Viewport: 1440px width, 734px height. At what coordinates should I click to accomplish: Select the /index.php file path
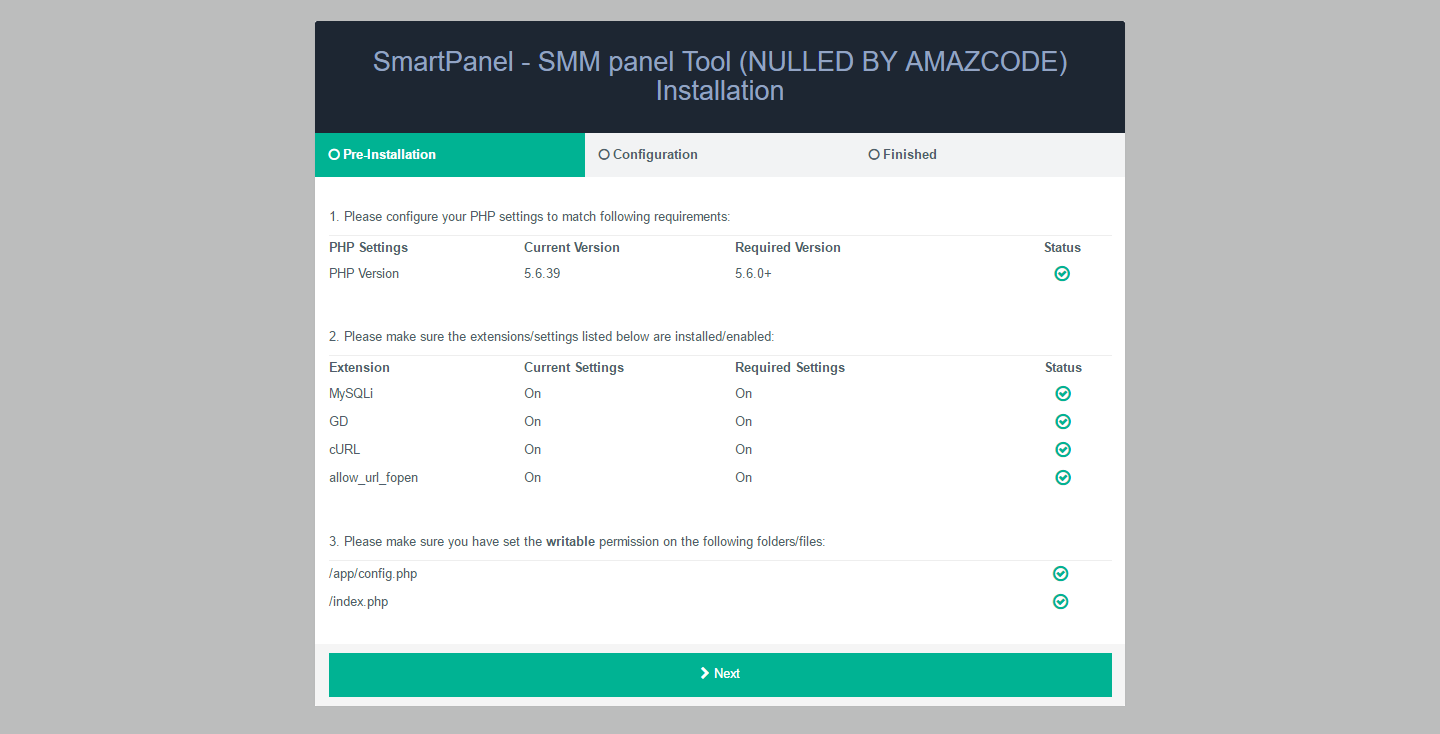point(359,602)
